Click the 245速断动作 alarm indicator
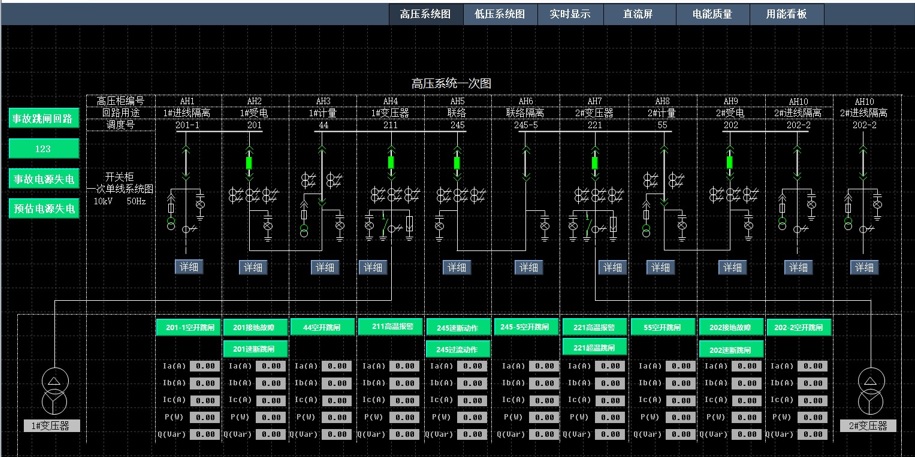The width and height of the screenshot is (915, 457). click(458, 327)
